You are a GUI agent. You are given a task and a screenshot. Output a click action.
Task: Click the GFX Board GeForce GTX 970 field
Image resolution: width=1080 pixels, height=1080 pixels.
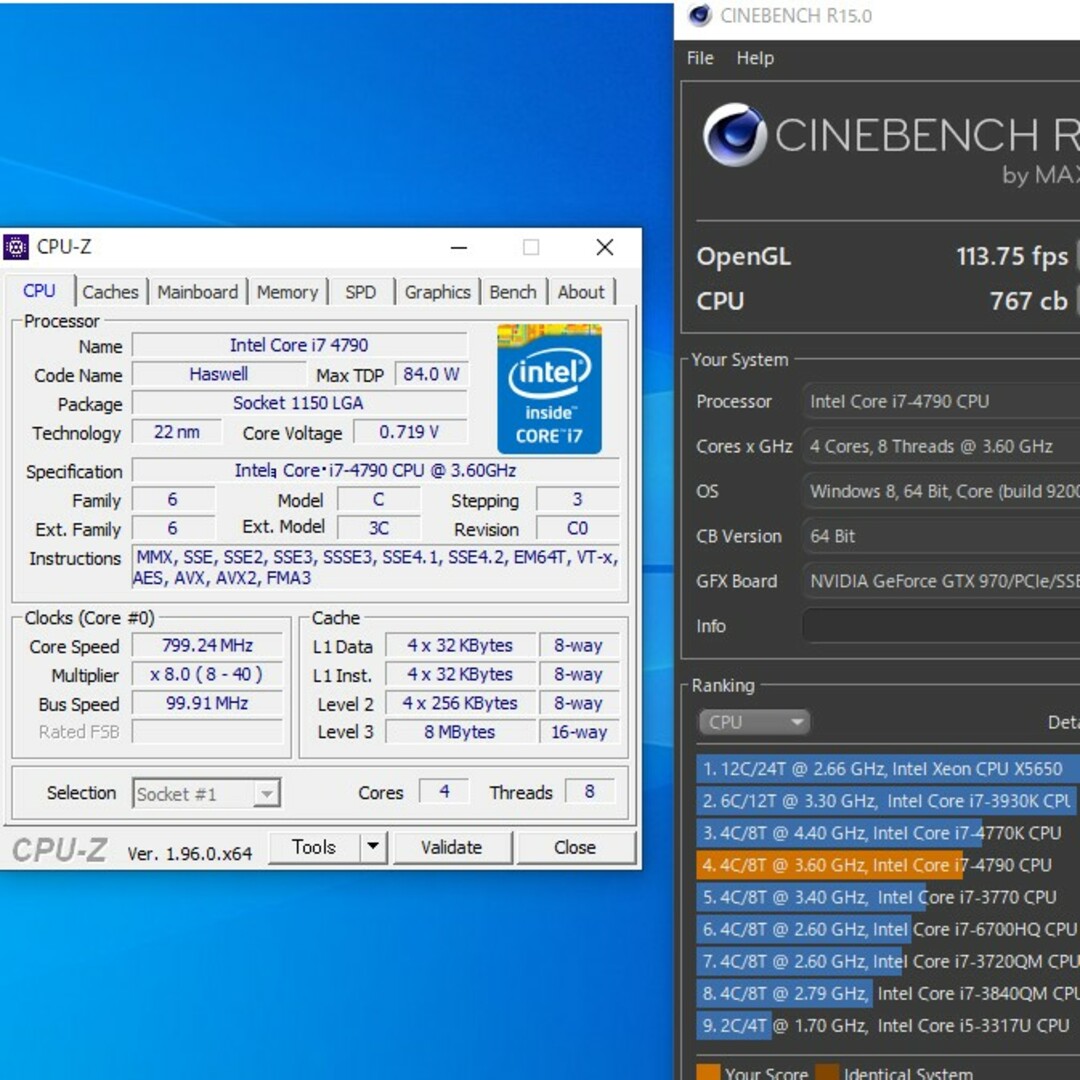941,581
